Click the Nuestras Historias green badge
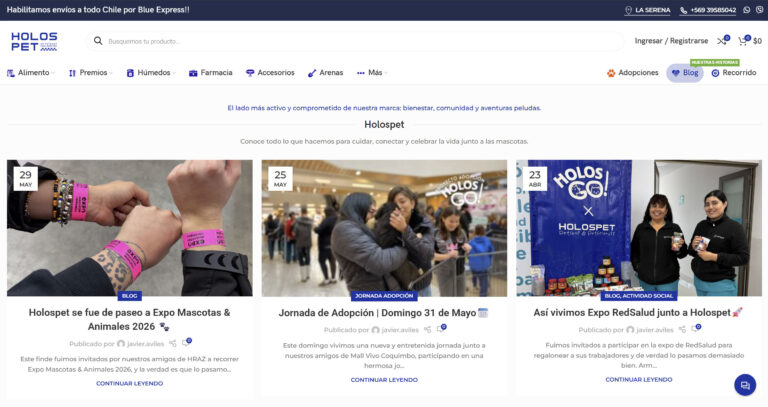This screenshot has width=768, height=407. (715, 63)
